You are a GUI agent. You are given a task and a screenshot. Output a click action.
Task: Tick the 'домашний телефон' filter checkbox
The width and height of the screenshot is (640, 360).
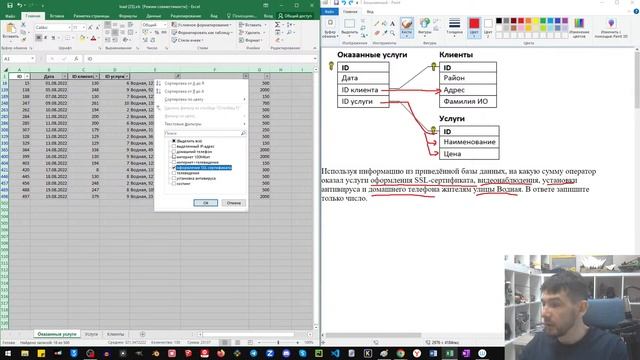click(x=174, y=151)
